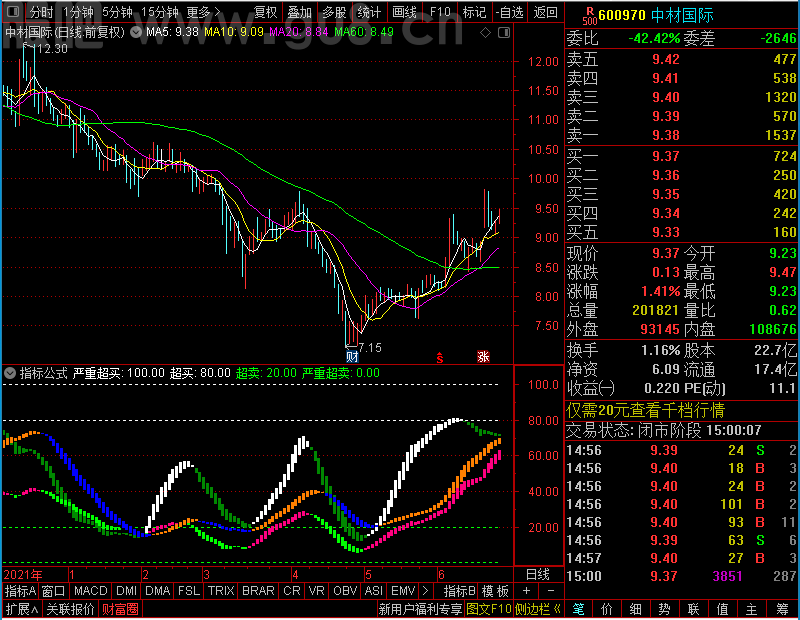Click the 返回 back button

click(545, 12)
